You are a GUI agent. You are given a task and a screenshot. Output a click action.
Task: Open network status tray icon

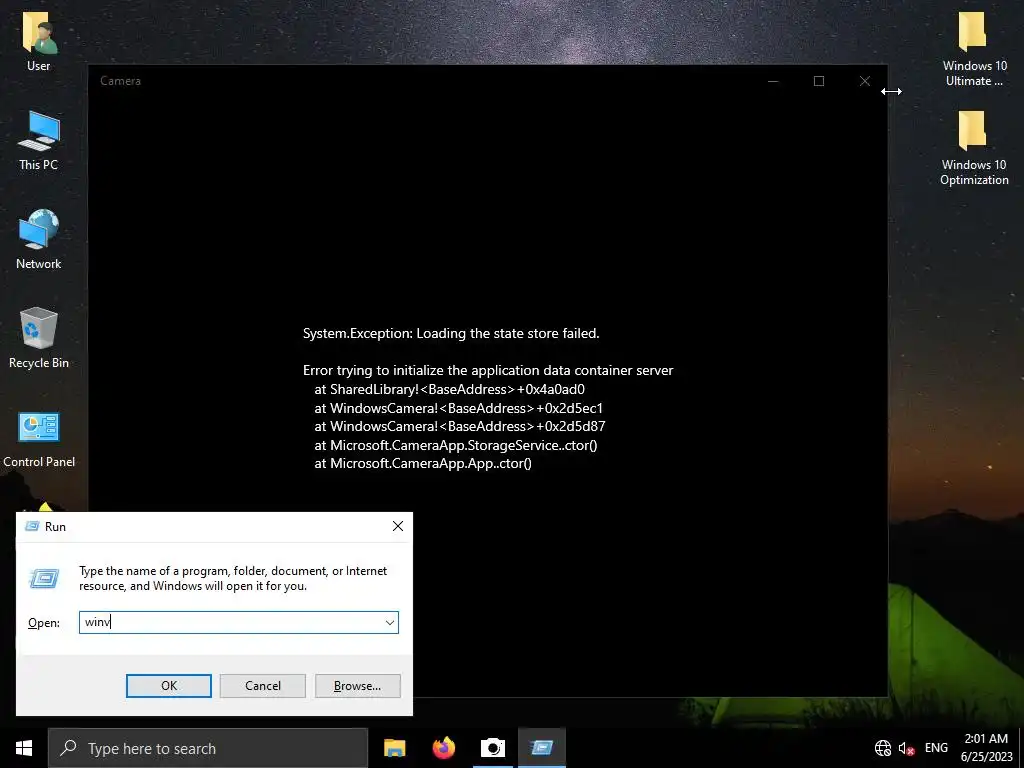pos(882,748)
